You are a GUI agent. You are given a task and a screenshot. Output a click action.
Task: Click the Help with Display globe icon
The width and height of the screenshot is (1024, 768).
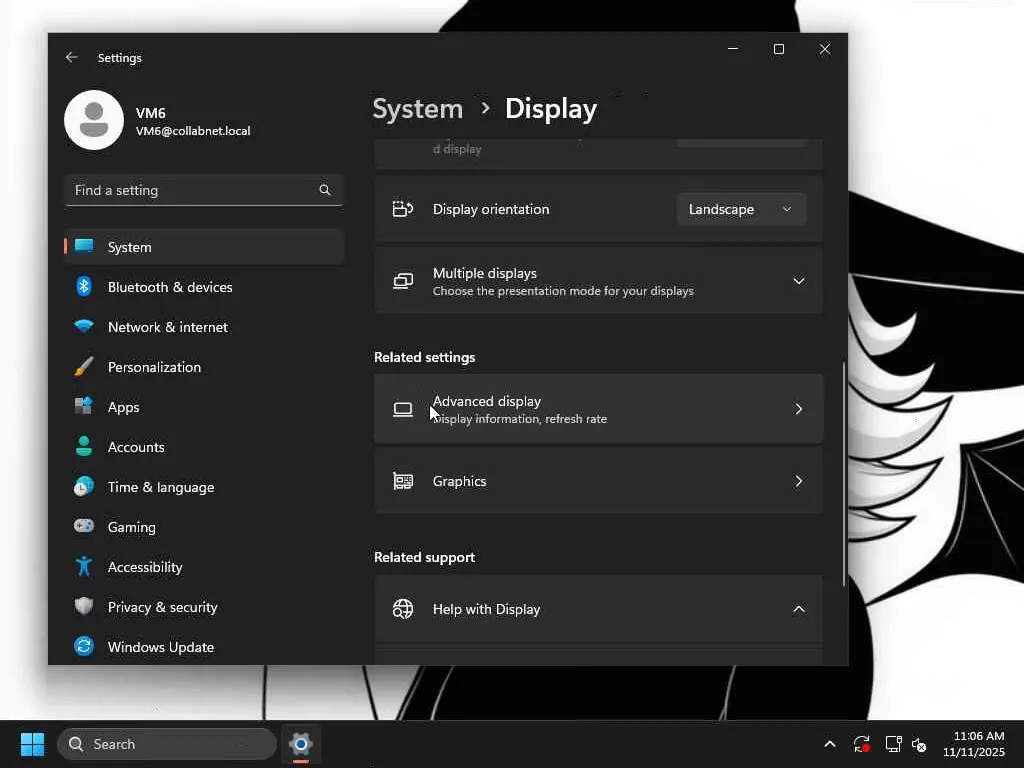403,609
